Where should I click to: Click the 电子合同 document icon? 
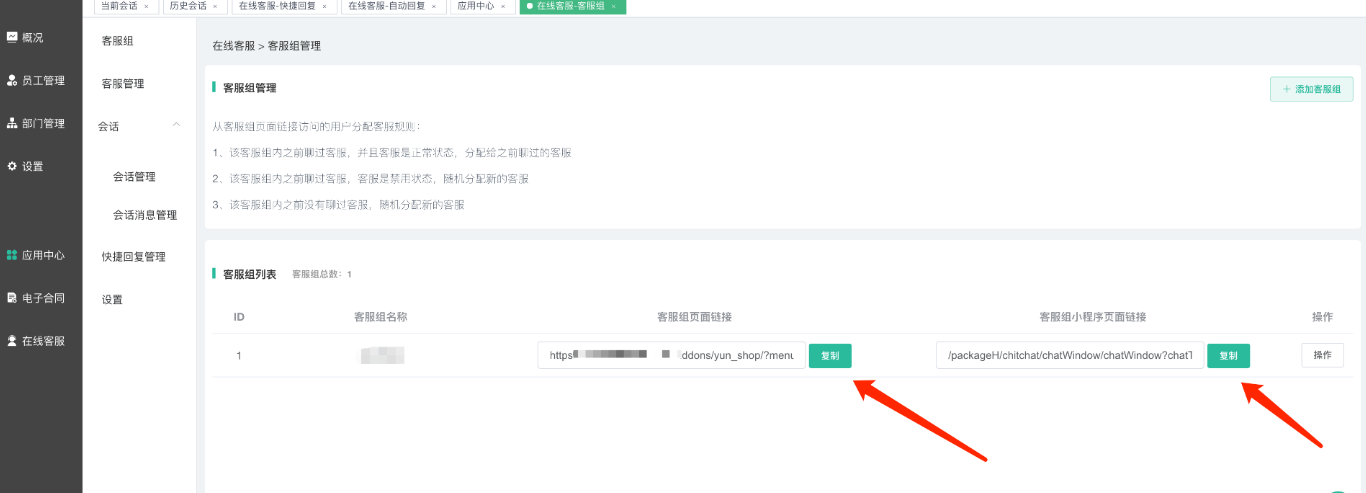click(x=12, y=298)
